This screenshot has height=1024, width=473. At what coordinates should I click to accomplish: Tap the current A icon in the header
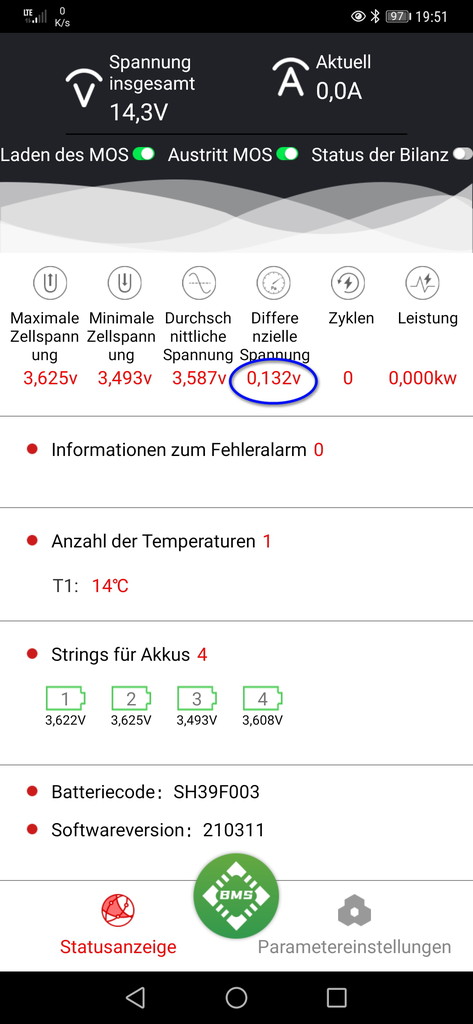291,78
